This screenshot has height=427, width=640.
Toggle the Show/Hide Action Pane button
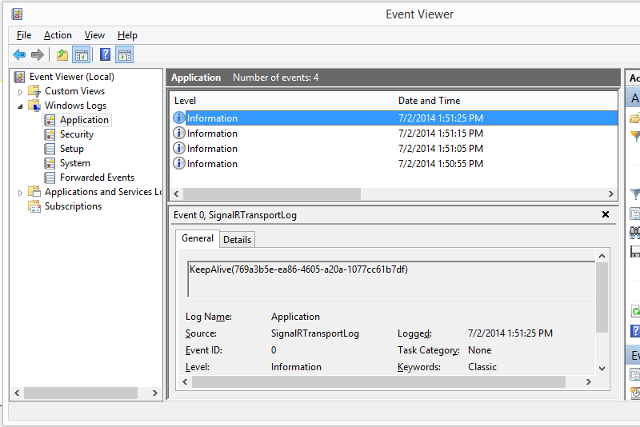click(124, 54)
